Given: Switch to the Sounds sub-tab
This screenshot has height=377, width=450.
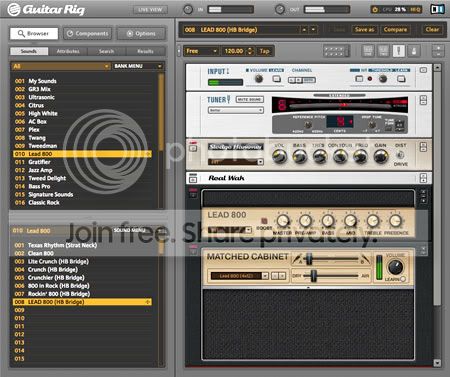Looking at the screenshot, I should tap(29, 51).
